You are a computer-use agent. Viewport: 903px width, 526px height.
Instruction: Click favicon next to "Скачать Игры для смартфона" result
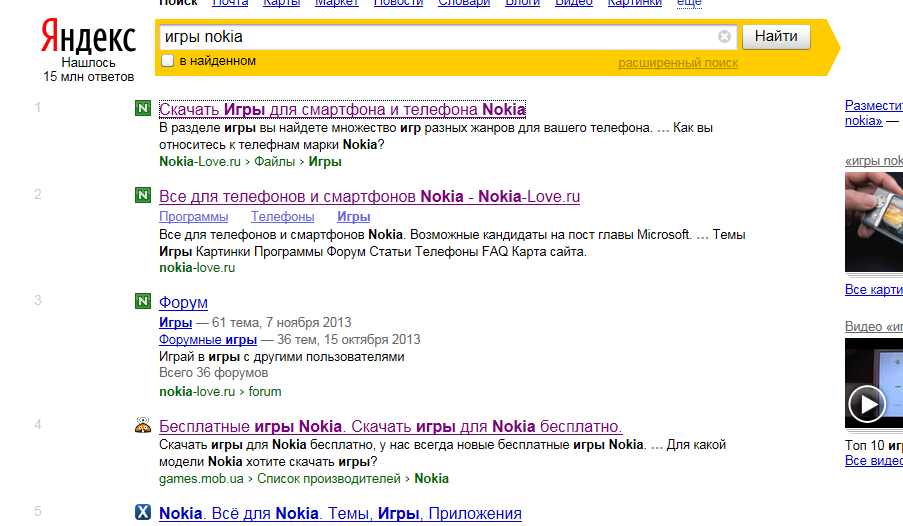tap(143, 109)
